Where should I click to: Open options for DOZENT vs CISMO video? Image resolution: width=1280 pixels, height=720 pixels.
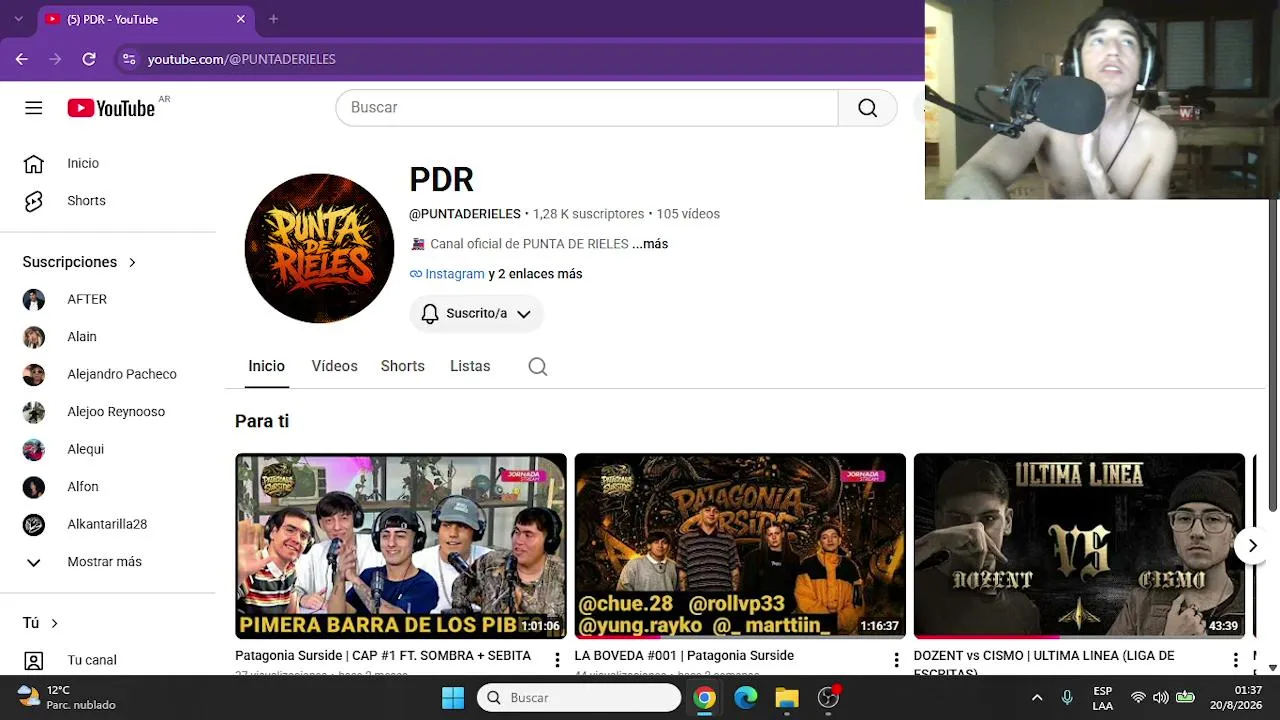[1235, 660]
